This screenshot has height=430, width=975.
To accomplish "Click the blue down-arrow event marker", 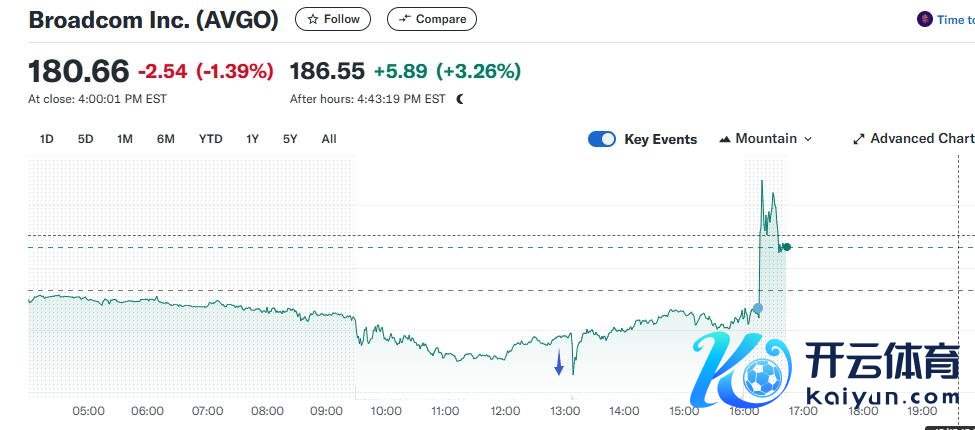I will (x=559, y=366).
